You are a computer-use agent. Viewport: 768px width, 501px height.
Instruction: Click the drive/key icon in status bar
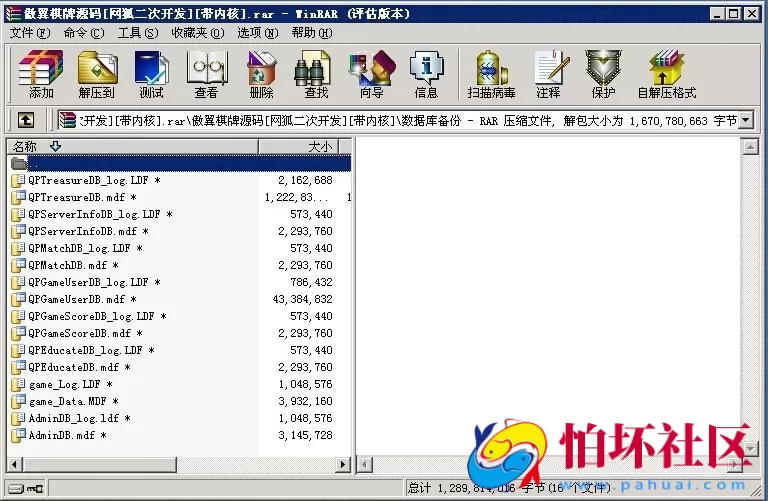coord(26,488)
